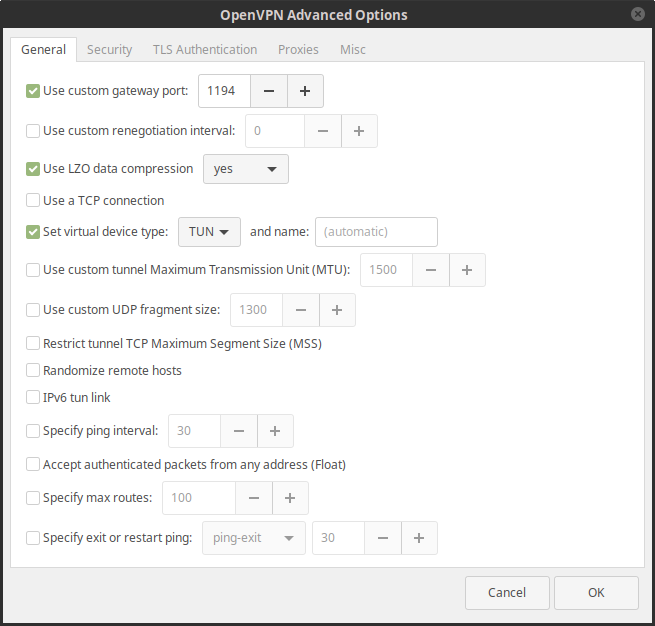Click plus on renegotiation interval

coord(359,131)
